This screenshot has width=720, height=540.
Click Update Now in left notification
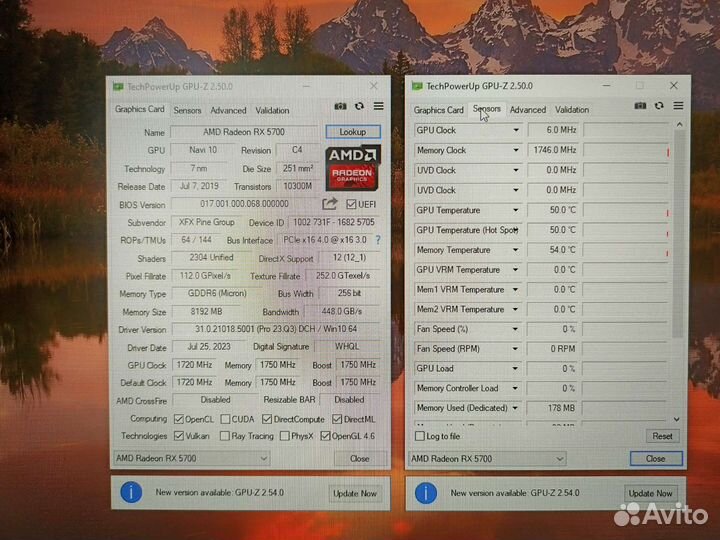(355, 494)
